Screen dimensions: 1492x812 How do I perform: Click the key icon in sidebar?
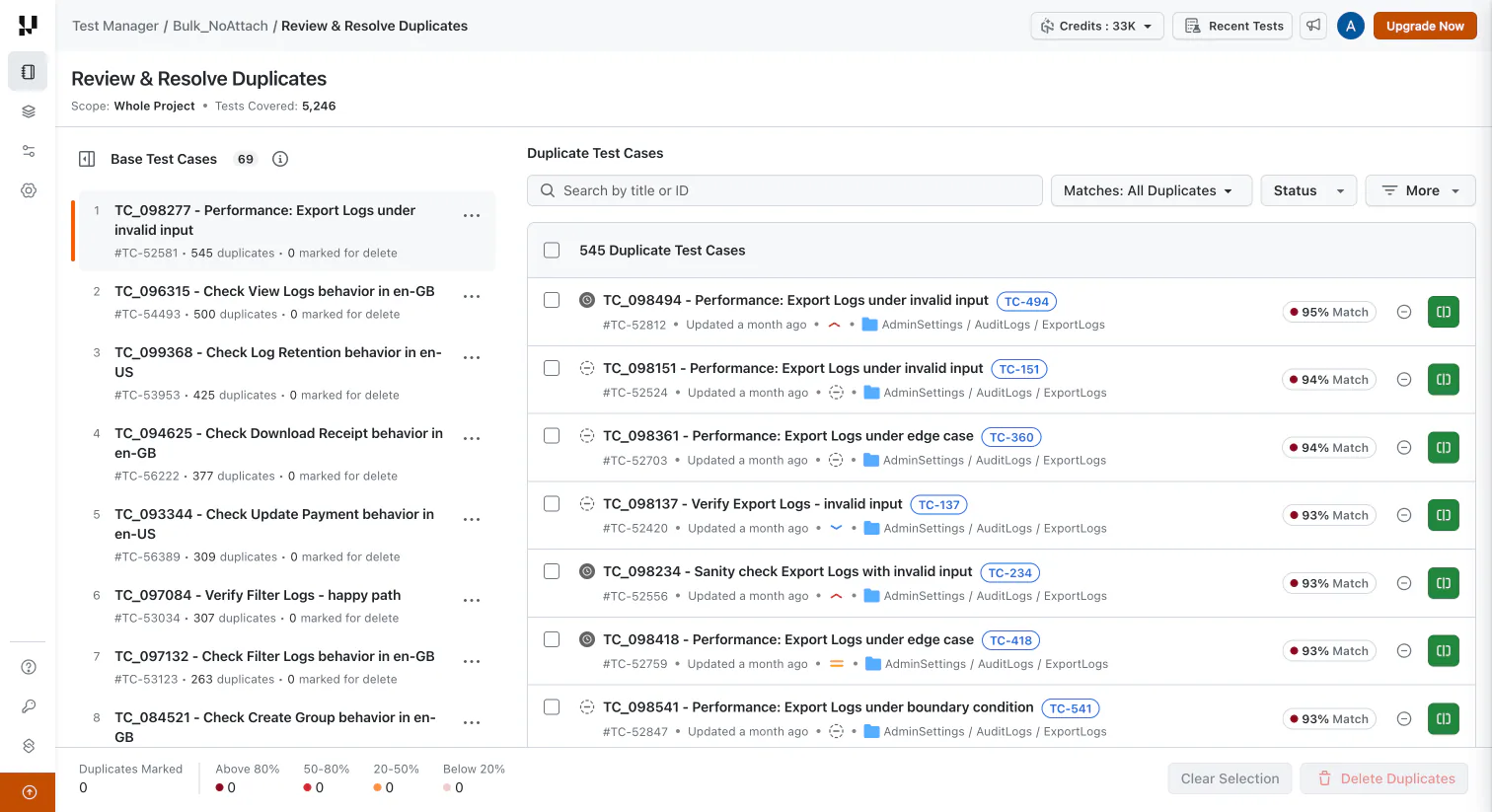29,706
